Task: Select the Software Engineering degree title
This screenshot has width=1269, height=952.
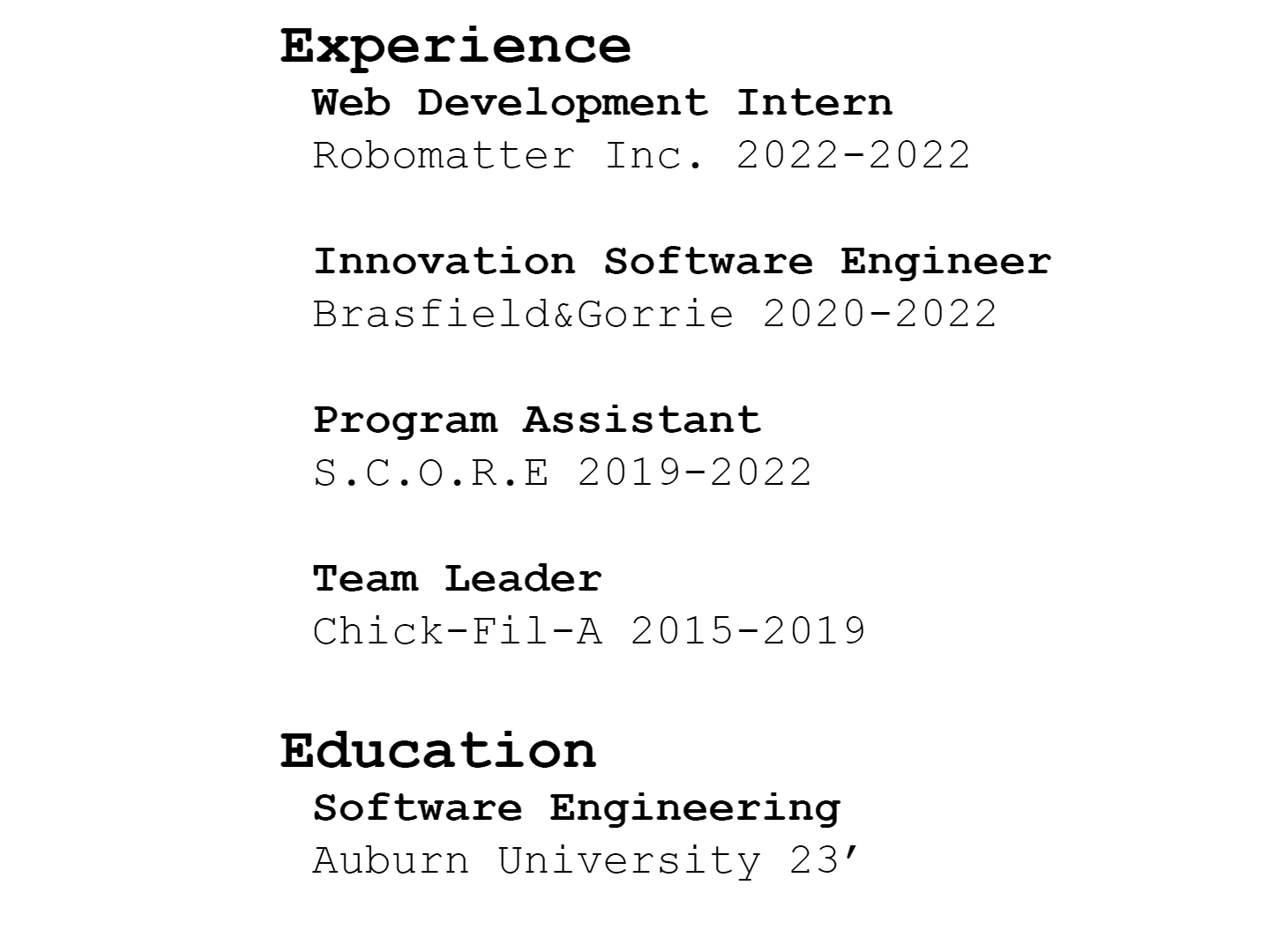Action: [577, 810]
